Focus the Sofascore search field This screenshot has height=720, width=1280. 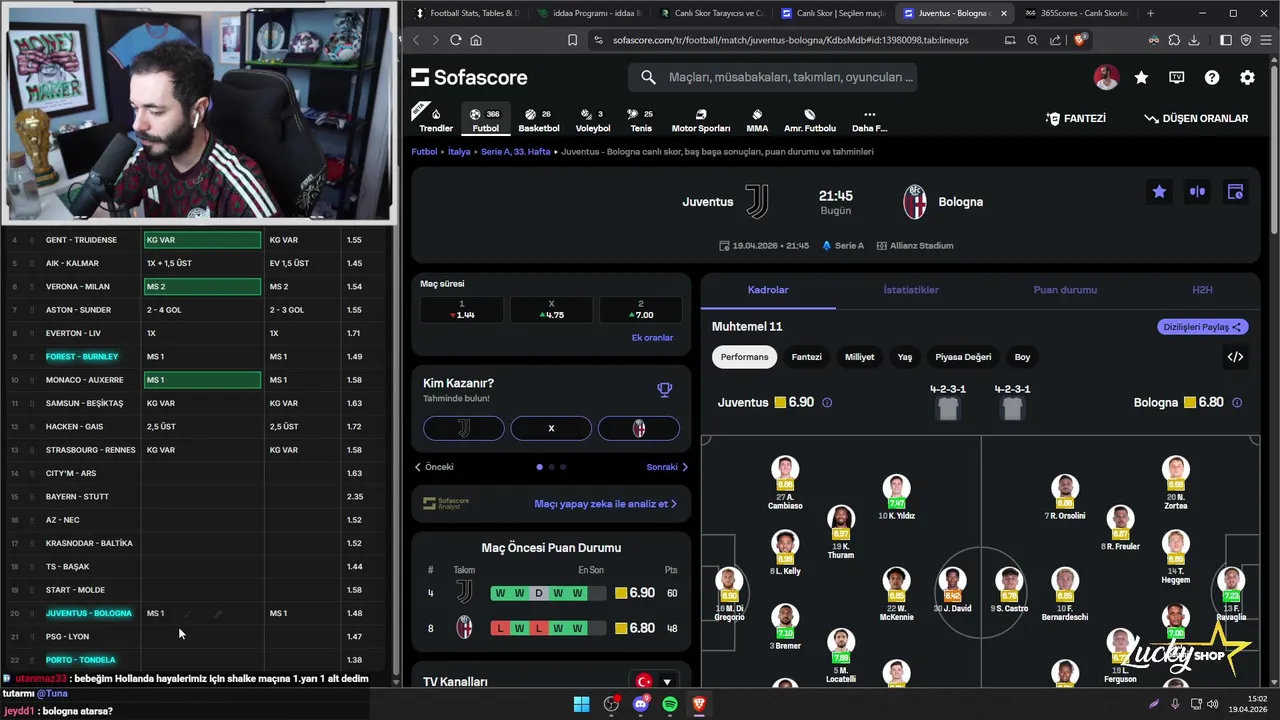(x=773, y=77)
